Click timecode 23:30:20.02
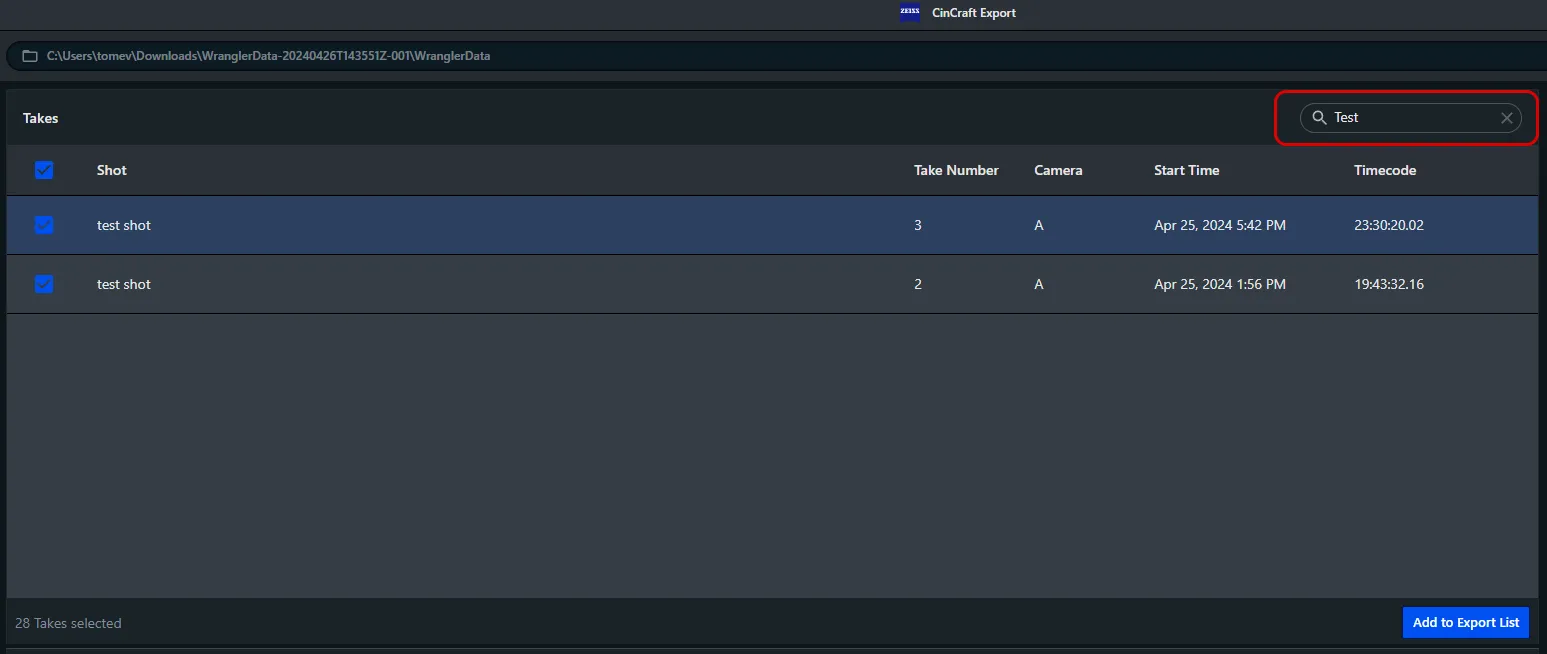 tap(1389, 225)
